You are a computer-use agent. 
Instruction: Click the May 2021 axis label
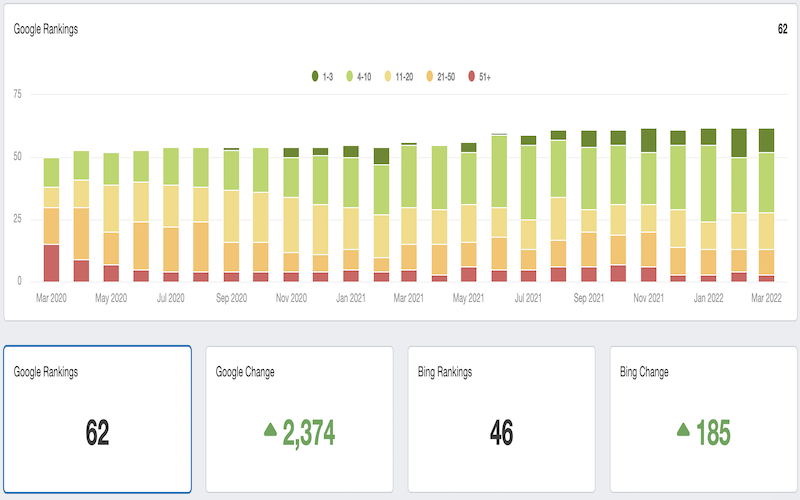(468, 298)
